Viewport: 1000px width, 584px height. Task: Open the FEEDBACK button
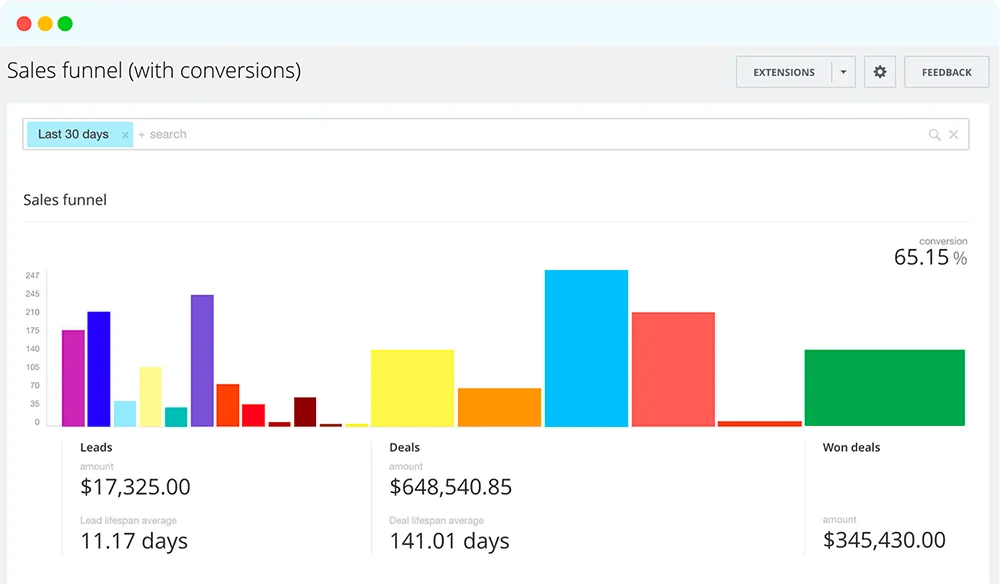tap(946, 71)
